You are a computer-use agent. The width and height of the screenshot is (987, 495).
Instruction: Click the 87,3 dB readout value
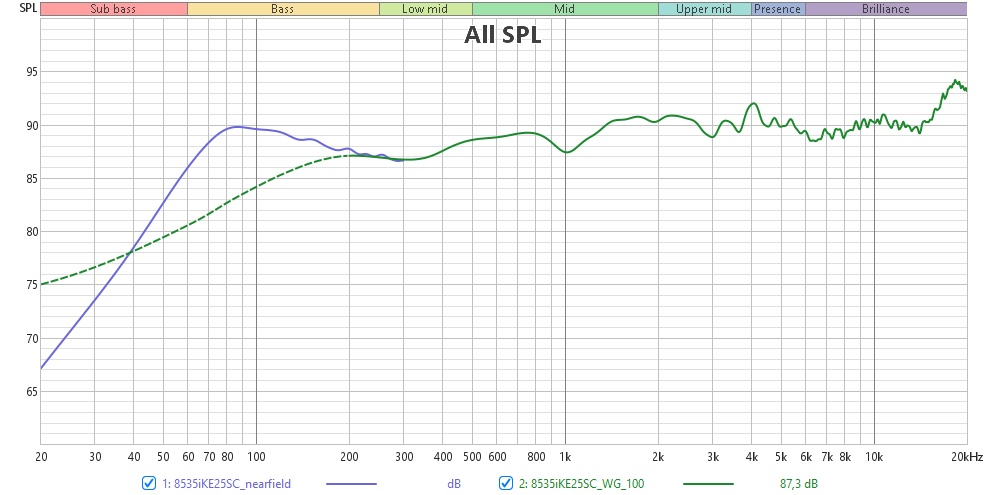799,484
